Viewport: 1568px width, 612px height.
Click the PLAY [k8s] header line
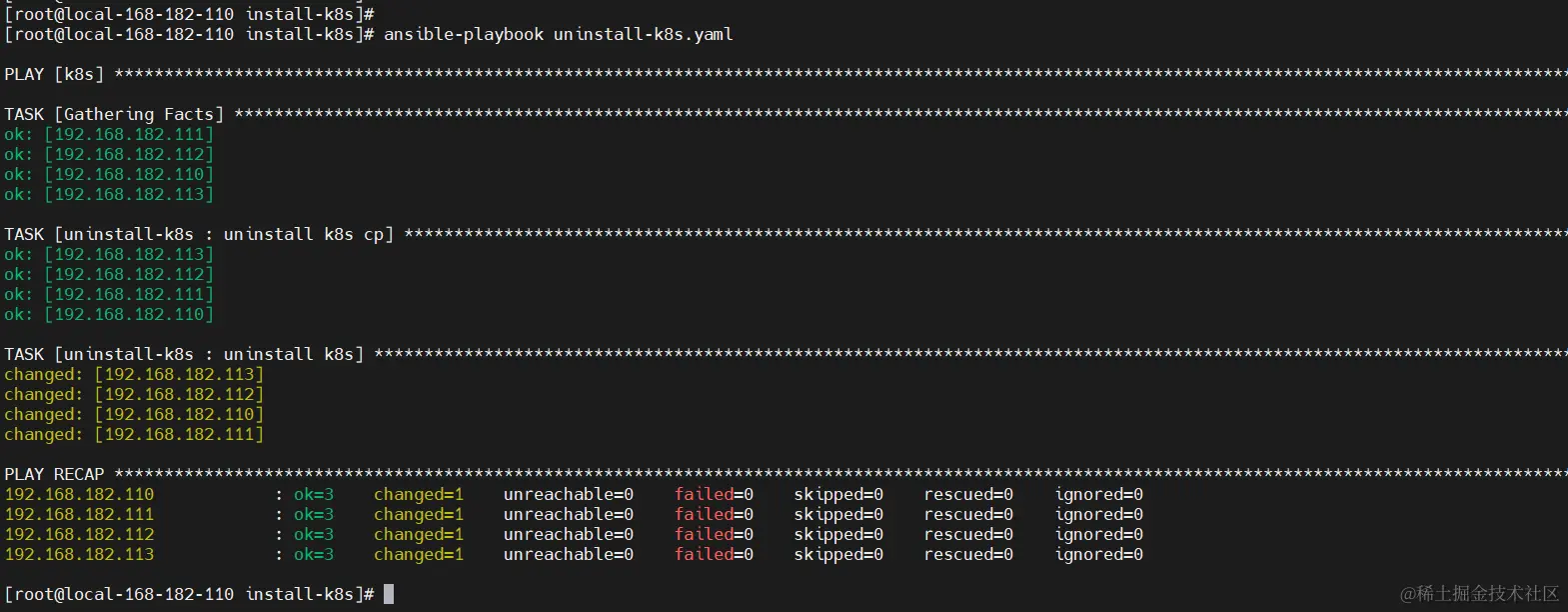pyautogui.click(x=54, y=74)
